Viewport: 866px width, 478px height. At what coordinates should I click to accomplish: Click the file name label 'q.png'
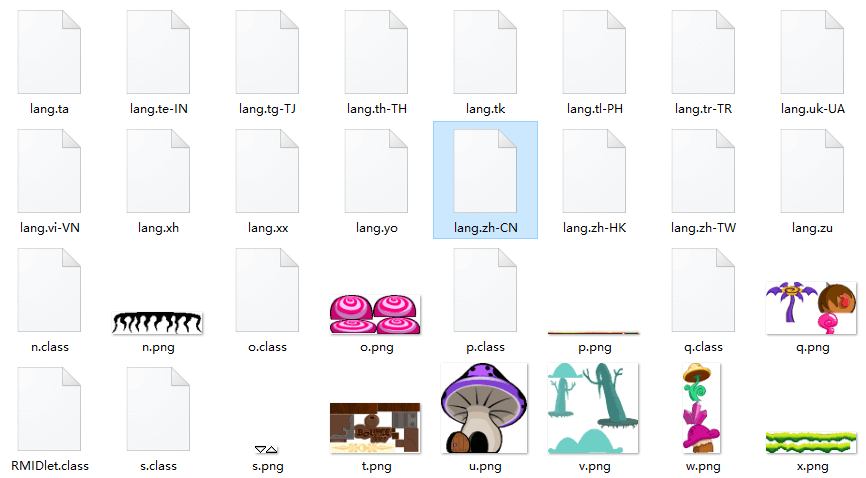(812, 348)
